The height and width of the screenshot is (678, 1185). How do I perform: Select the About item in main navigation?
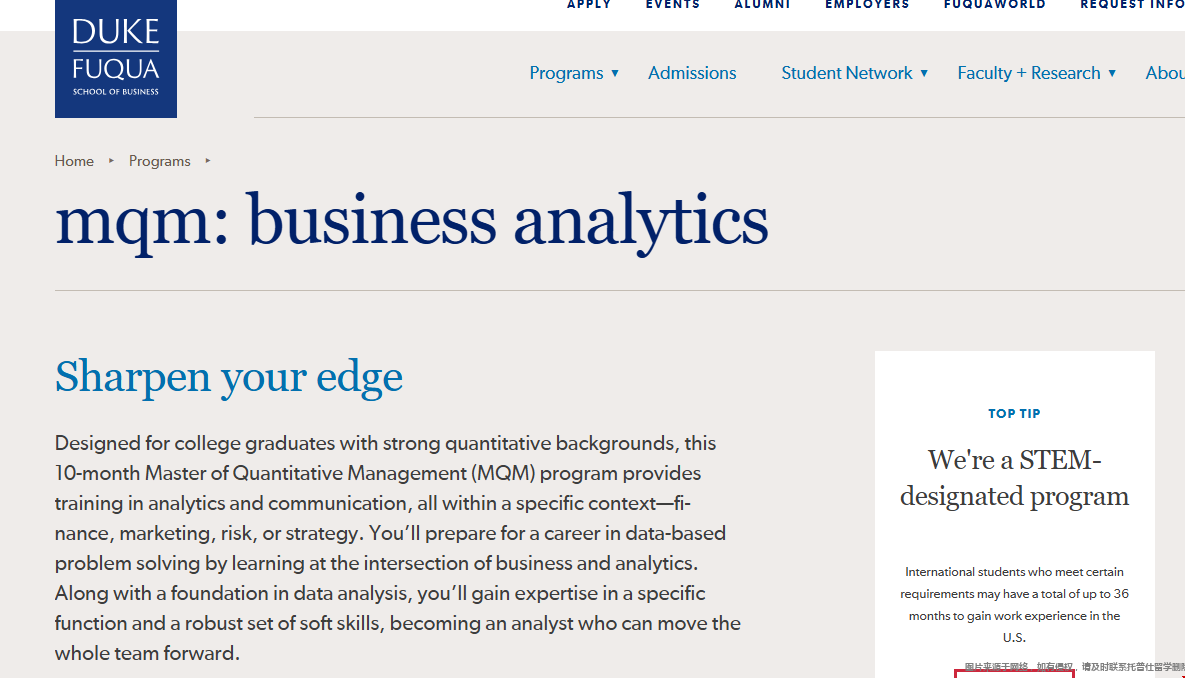[x=1165, y=73]
